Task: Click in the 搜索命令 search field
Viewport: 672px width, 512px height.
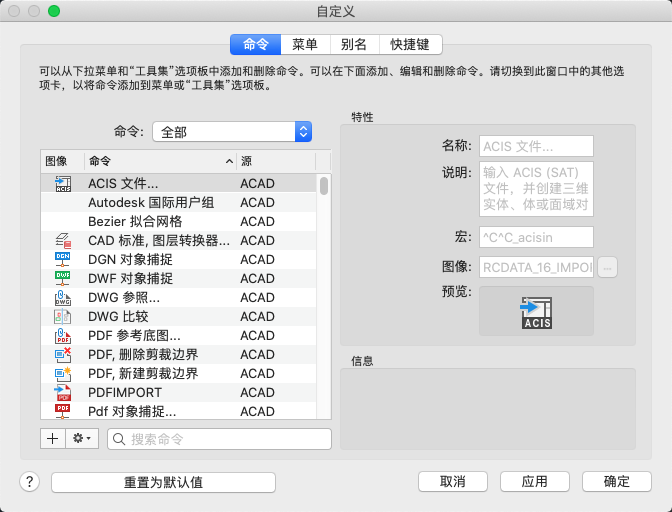Action: point(219,439)
